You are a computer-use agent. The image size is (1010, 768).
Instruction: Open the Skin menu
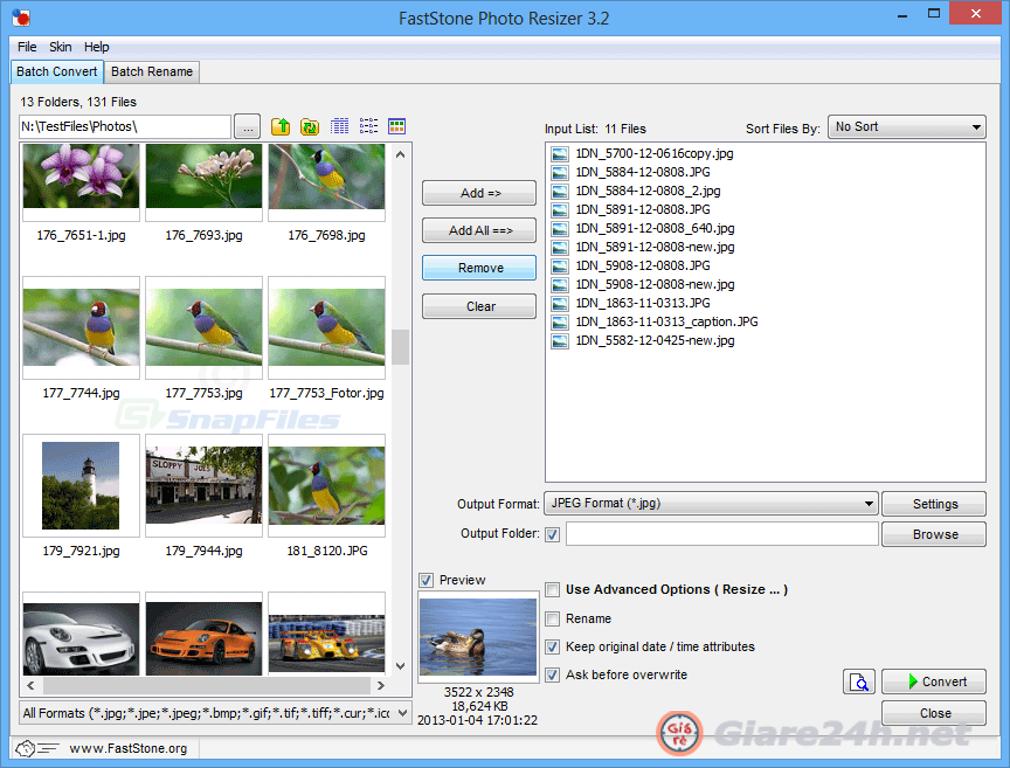click(60, 47)
